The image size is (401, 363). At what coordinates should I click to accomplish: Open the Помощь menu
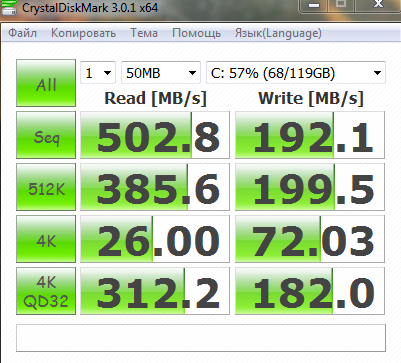point(196,33)
